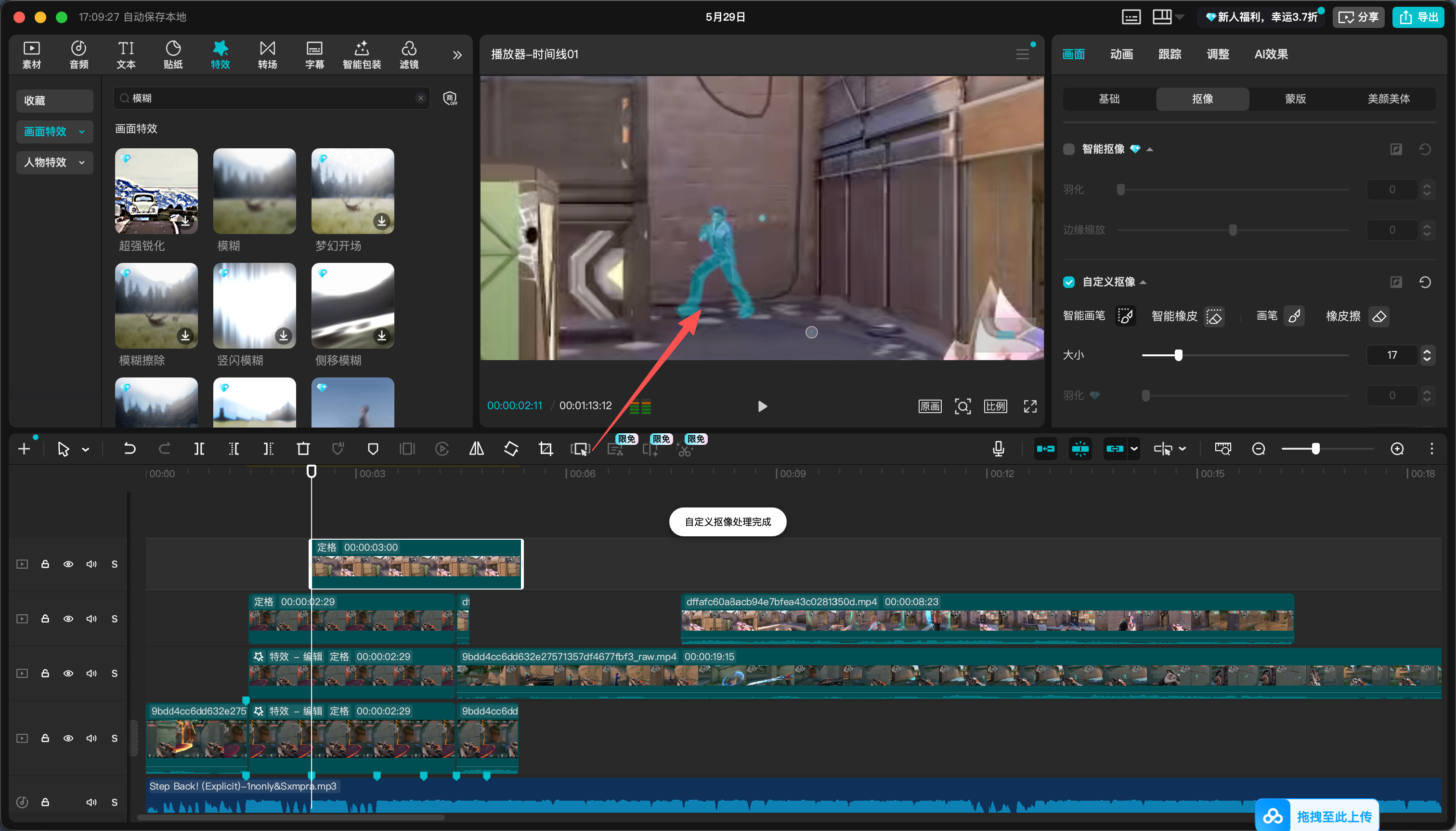
Task: Click the mirror flip icon
Action: click(x=477, y=449)
